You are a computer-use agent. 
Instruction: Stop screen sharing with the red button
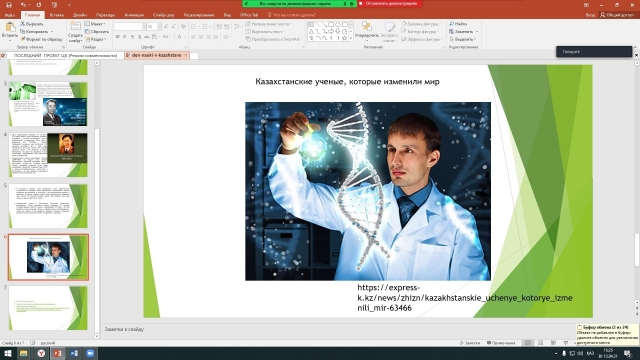[390, 3]
